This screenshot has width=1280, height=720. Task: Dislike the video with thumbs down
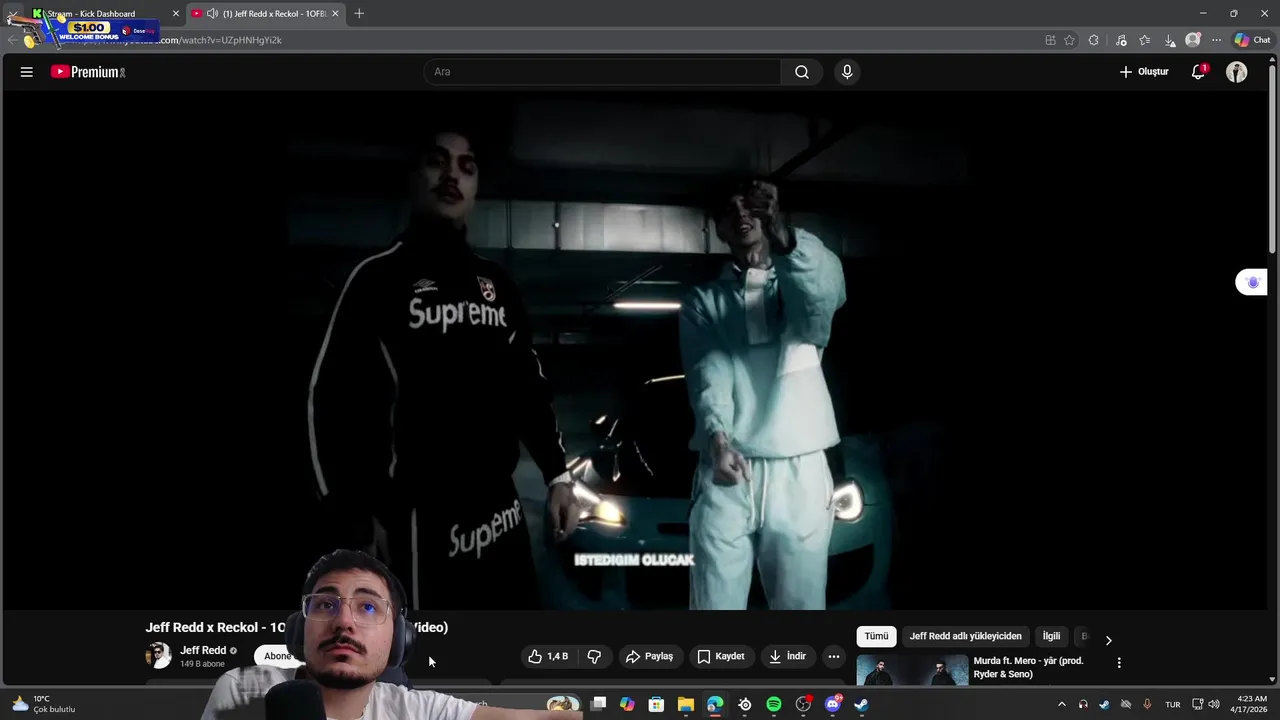click(x=594, y=657)
